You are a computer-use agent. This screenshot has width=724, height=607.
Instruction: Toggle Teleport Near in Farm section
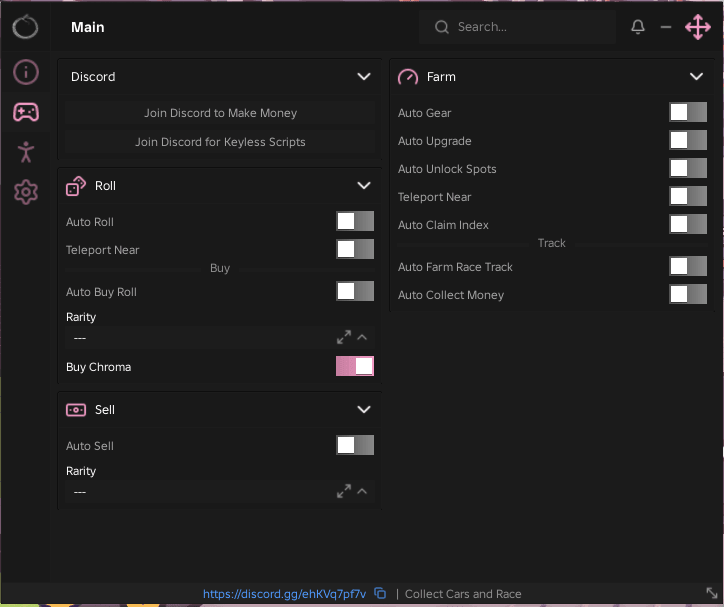click(x=688, y=197)
